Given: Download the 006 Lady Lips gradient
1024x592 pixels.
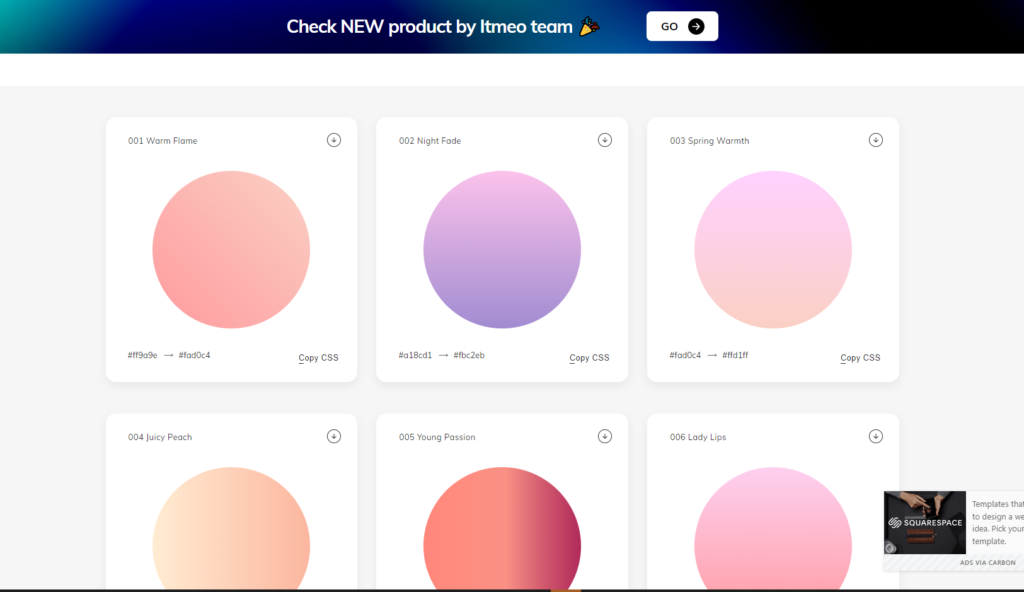Looking at the screenshot, I should coord(876,436).
